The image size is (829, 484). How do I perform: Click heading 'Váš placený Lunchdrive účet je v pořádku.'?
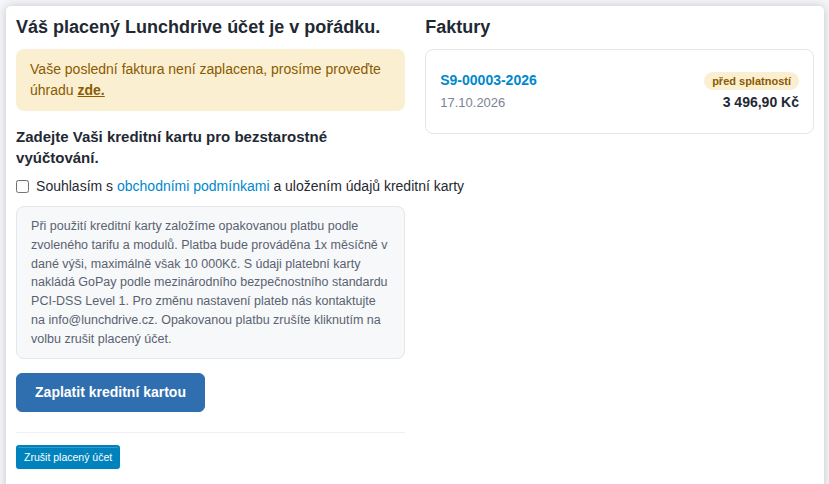click(198, 27)
